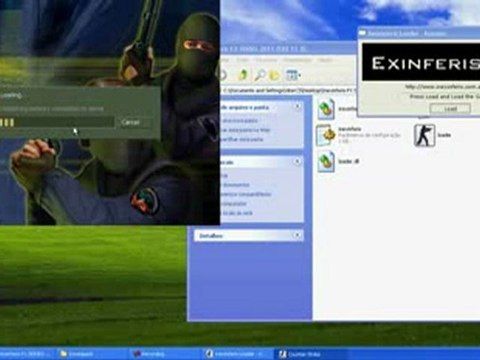Screen dimensions: 480x360
Task: Switch to the folder window taskbar button
Action: click(92, 354)
